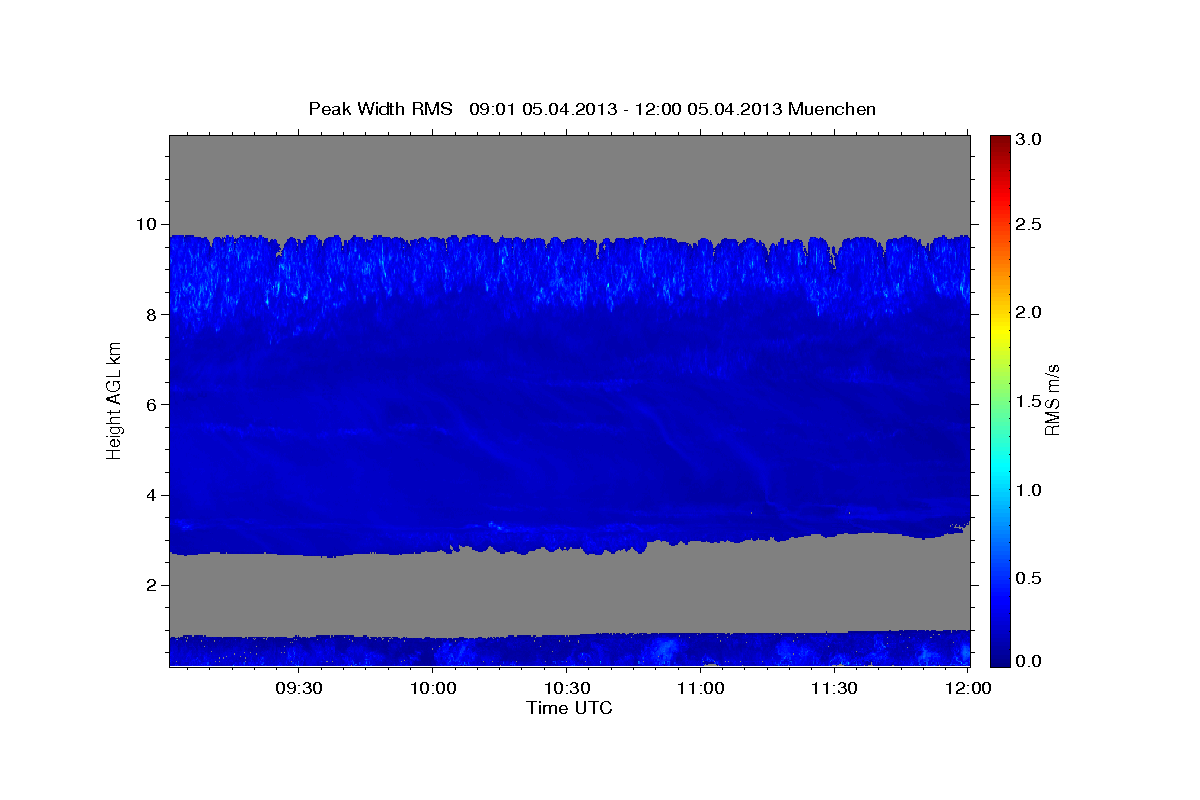The height and width of the screenshot is (800, 1200).
Task: Click the colorbar value 1.0
Action: [x=1029, y=490]
